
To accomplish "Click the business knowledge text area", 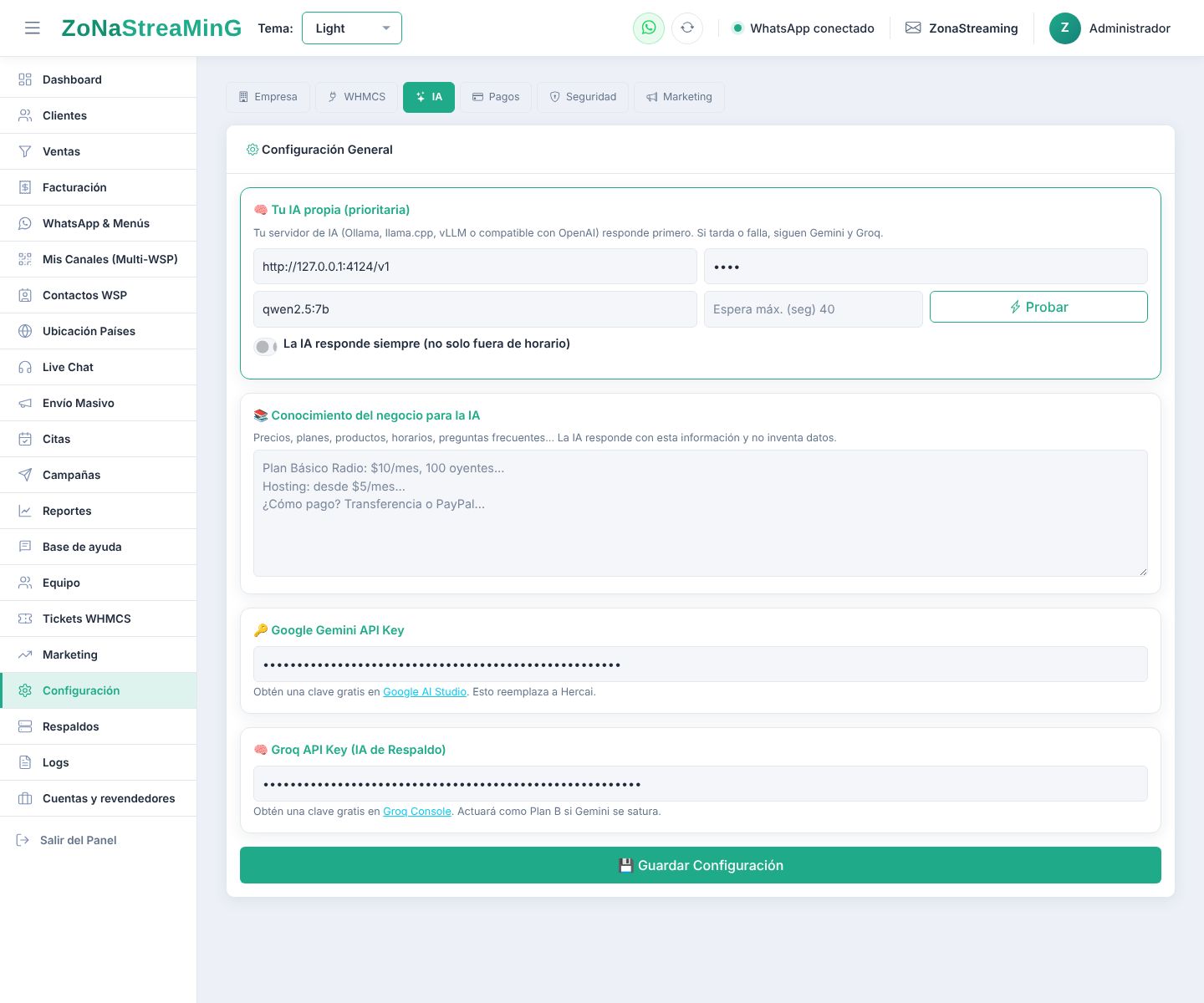I will [x=701, y=513].
